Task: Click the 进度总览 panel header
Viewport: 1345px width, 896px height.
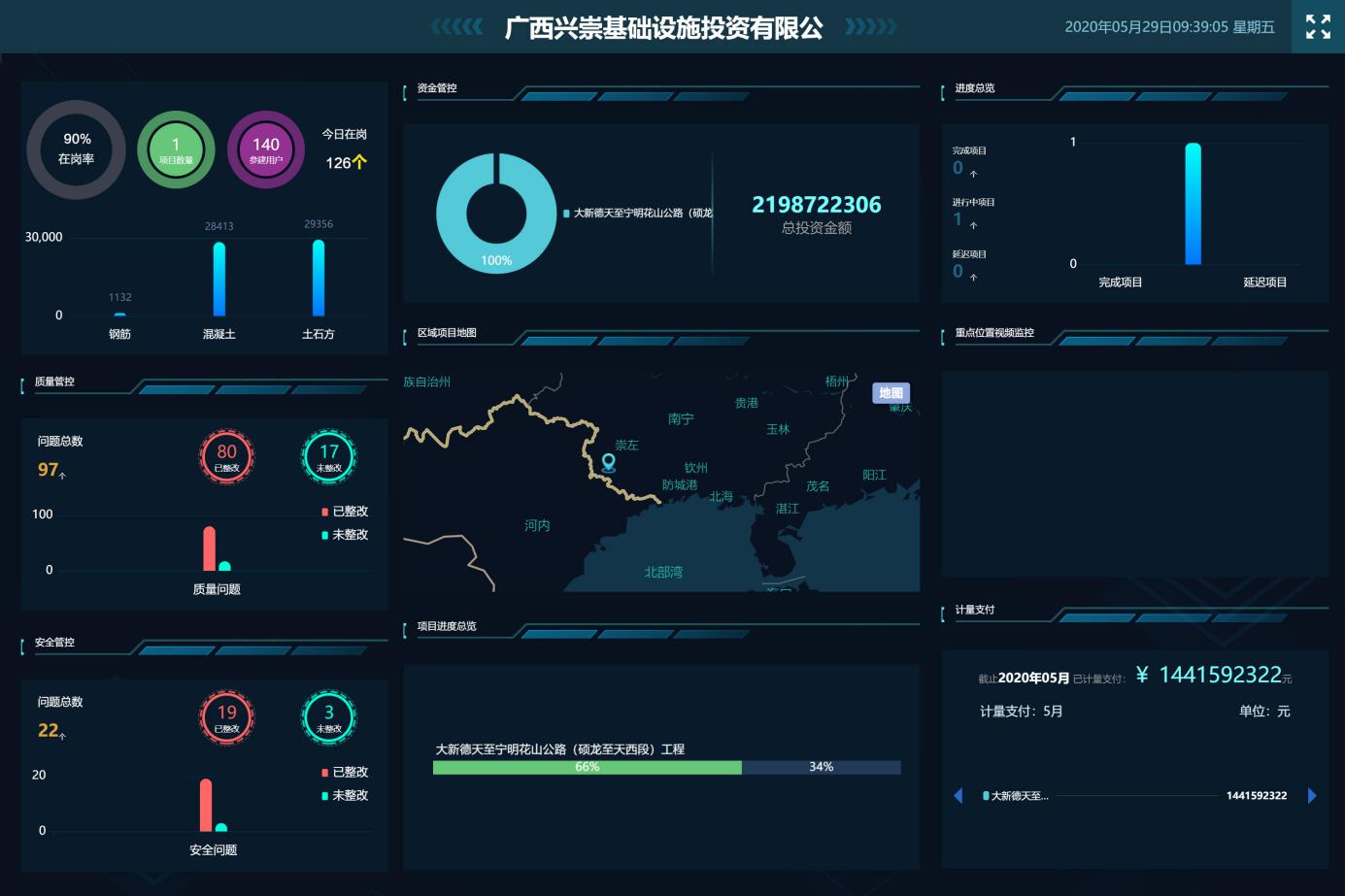Action: click(x=975, y=88)
